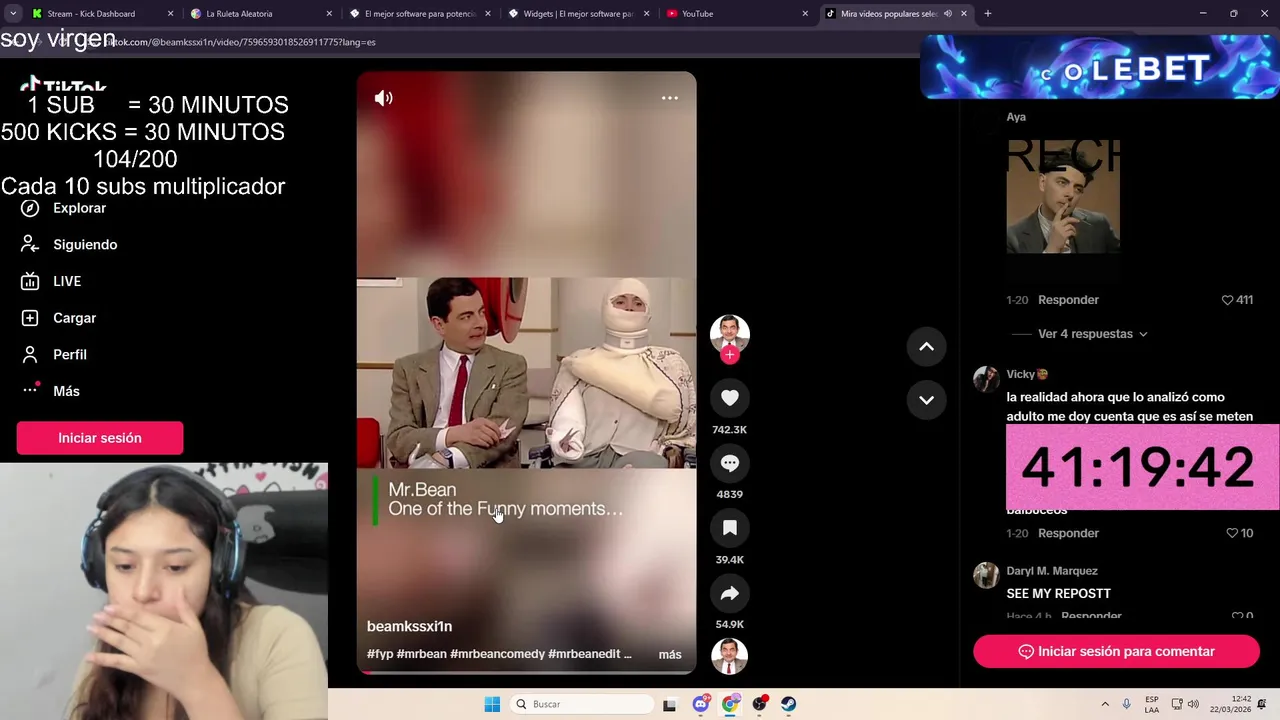
Task: Open the sound disc avatar at bottom
Action: click(x=730, y=656)
